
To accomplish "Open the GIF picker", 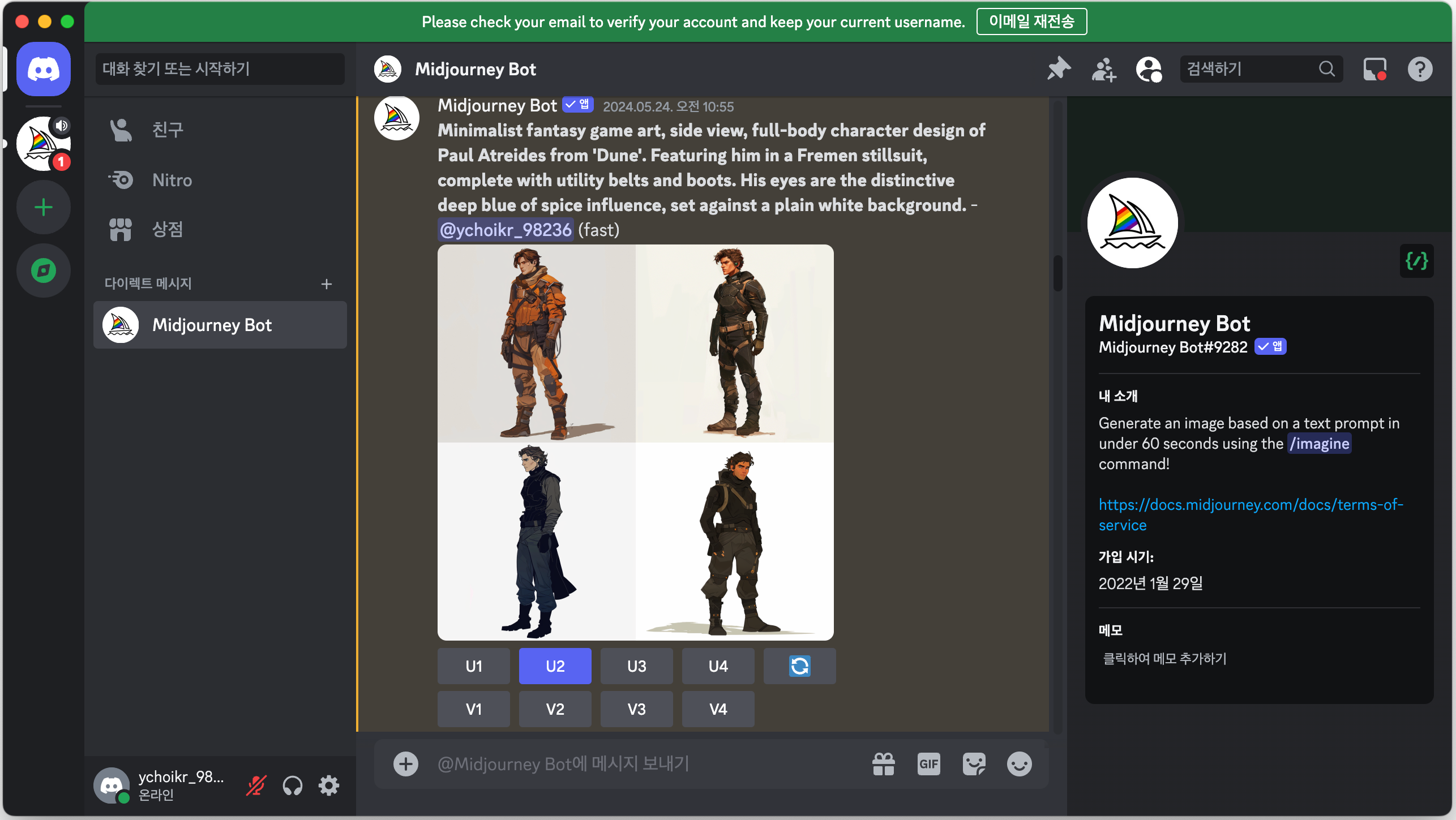I will [928, 764].
